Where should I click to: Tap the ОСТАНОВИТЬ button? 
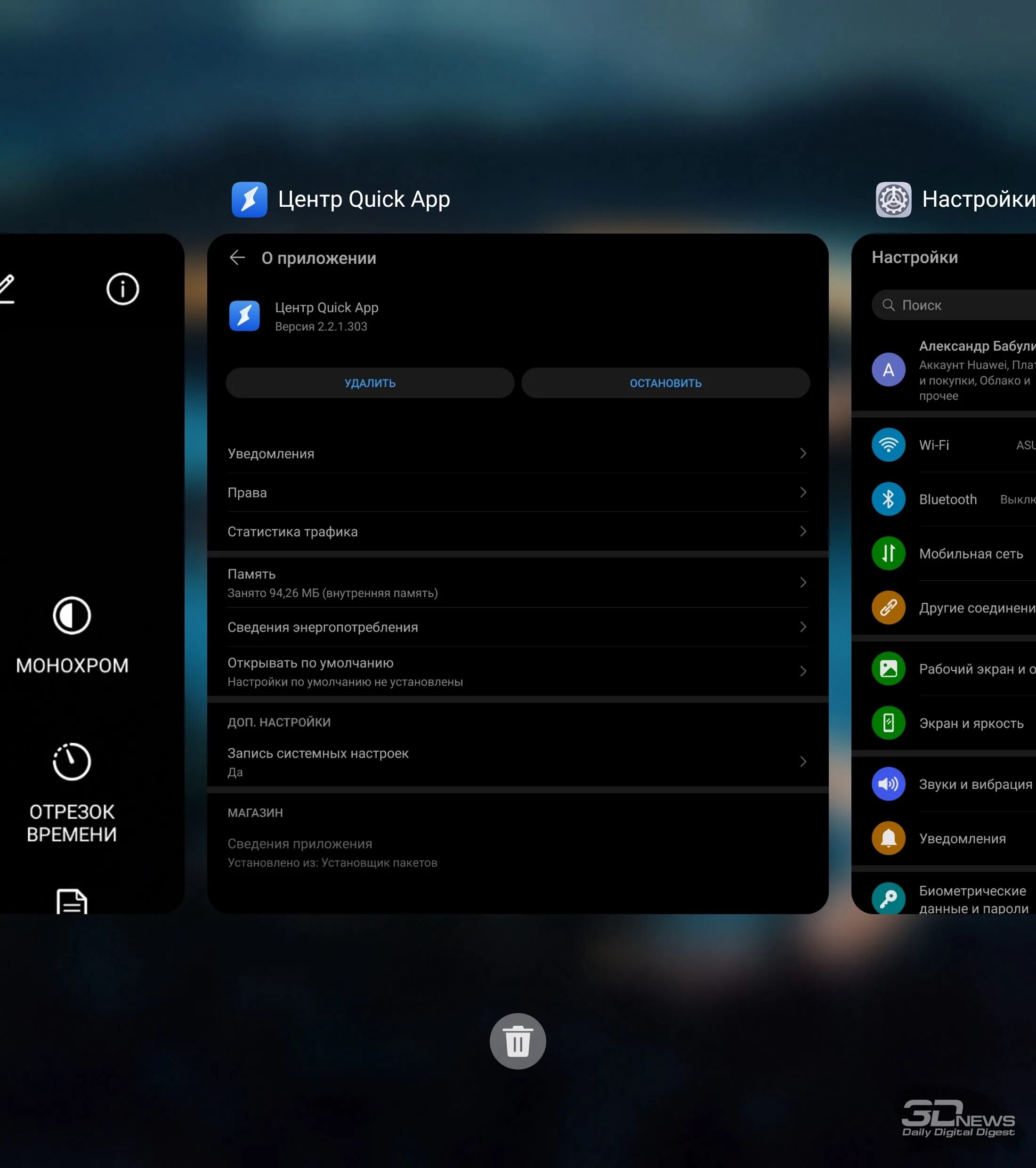(x=666, y=383)
